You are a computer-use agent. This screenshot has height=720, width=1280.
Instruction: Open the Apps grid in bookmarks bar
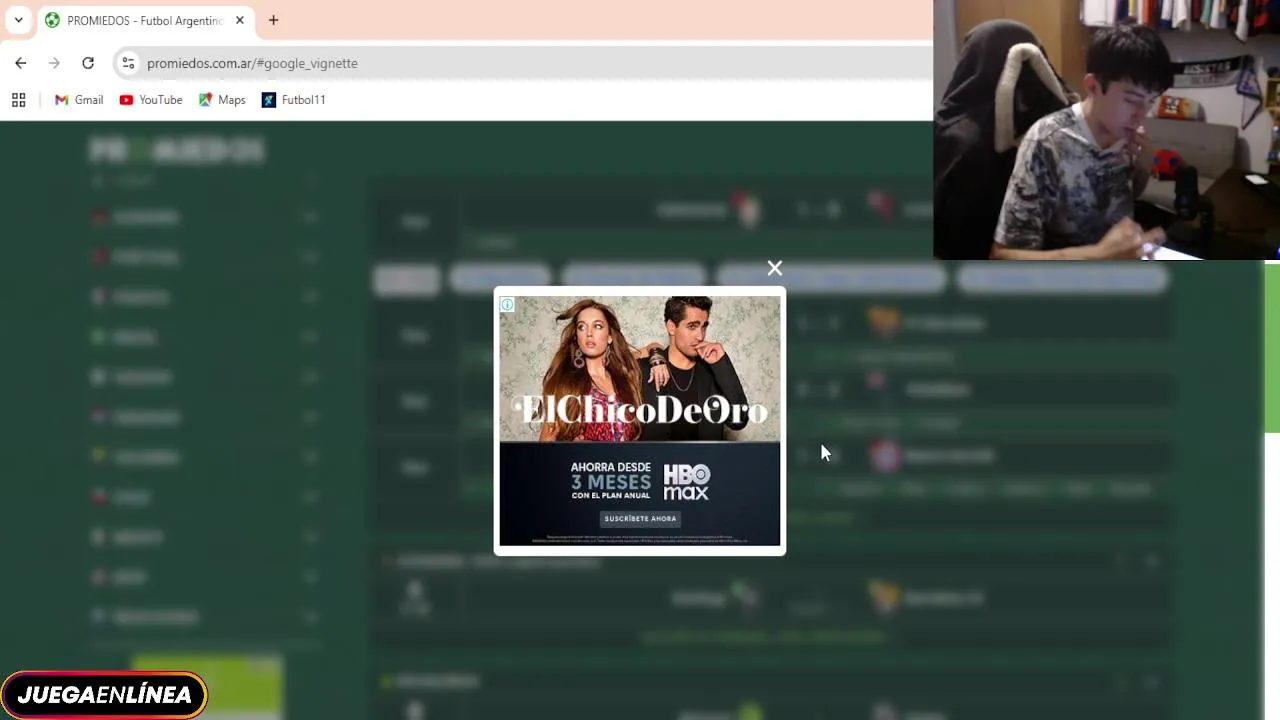pos(18,100)
